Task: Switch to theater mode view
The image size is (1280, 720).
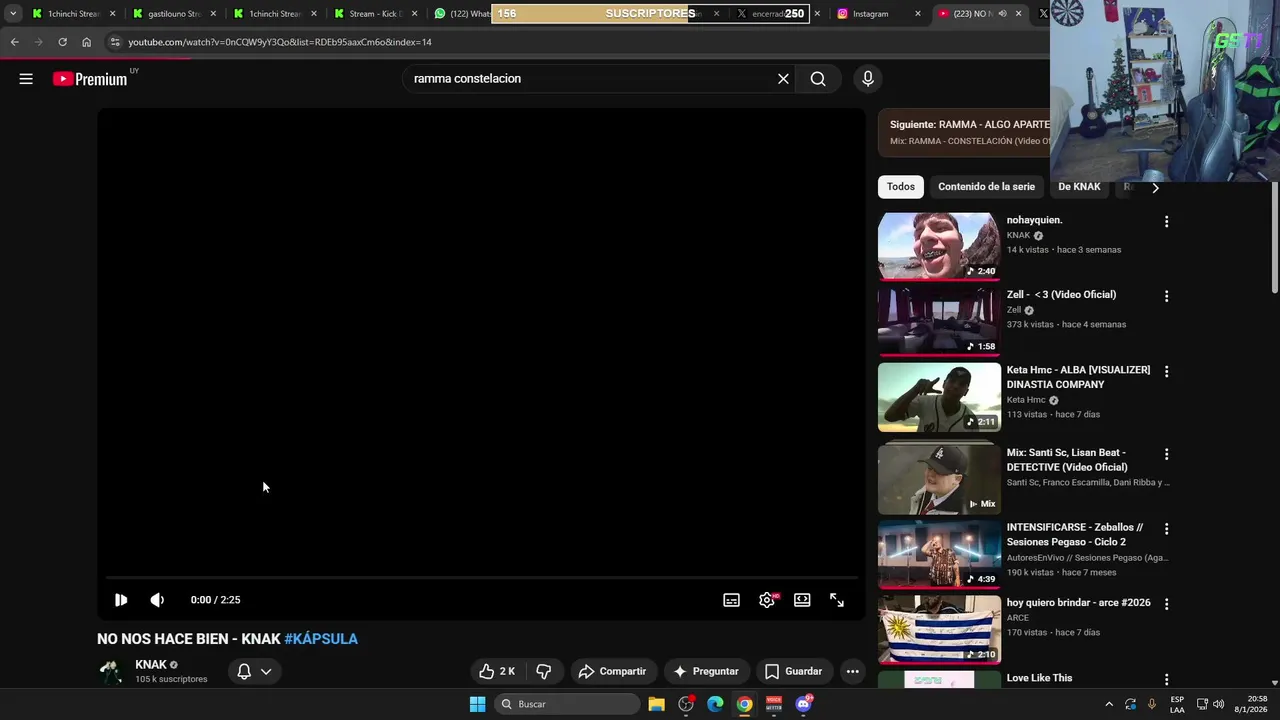Action: point(802,600)
